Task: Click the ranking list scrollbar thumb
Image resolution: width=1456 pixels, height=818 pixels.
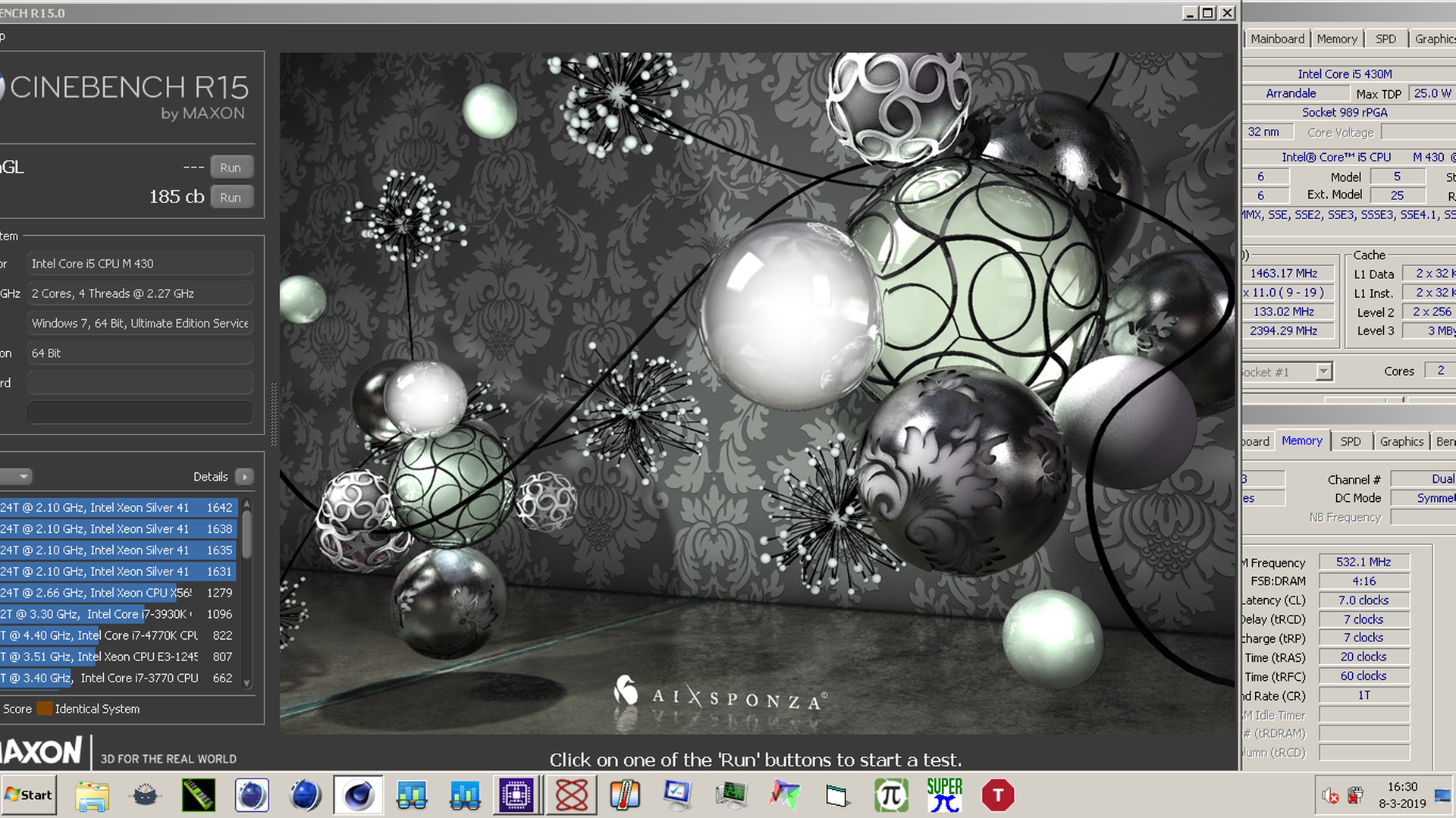Action: pos(246,535)
